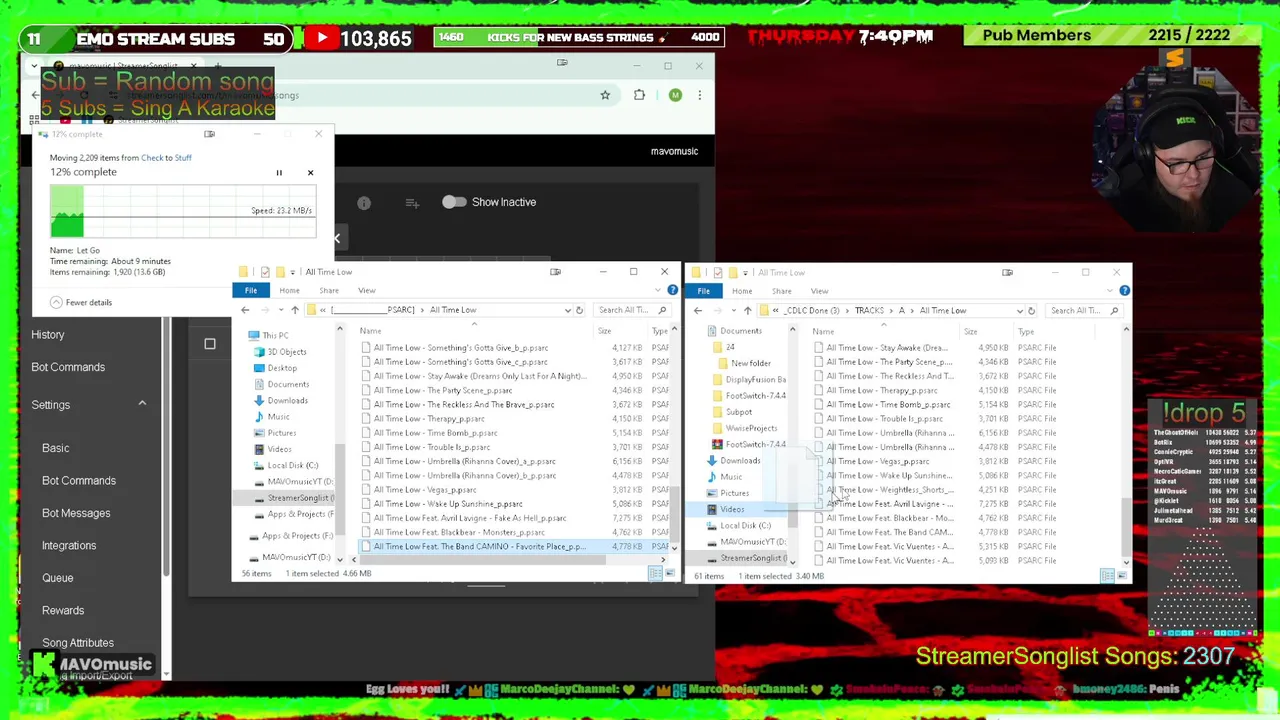
Task: Open the Song Attributes settings page
Action: (78, 643)
